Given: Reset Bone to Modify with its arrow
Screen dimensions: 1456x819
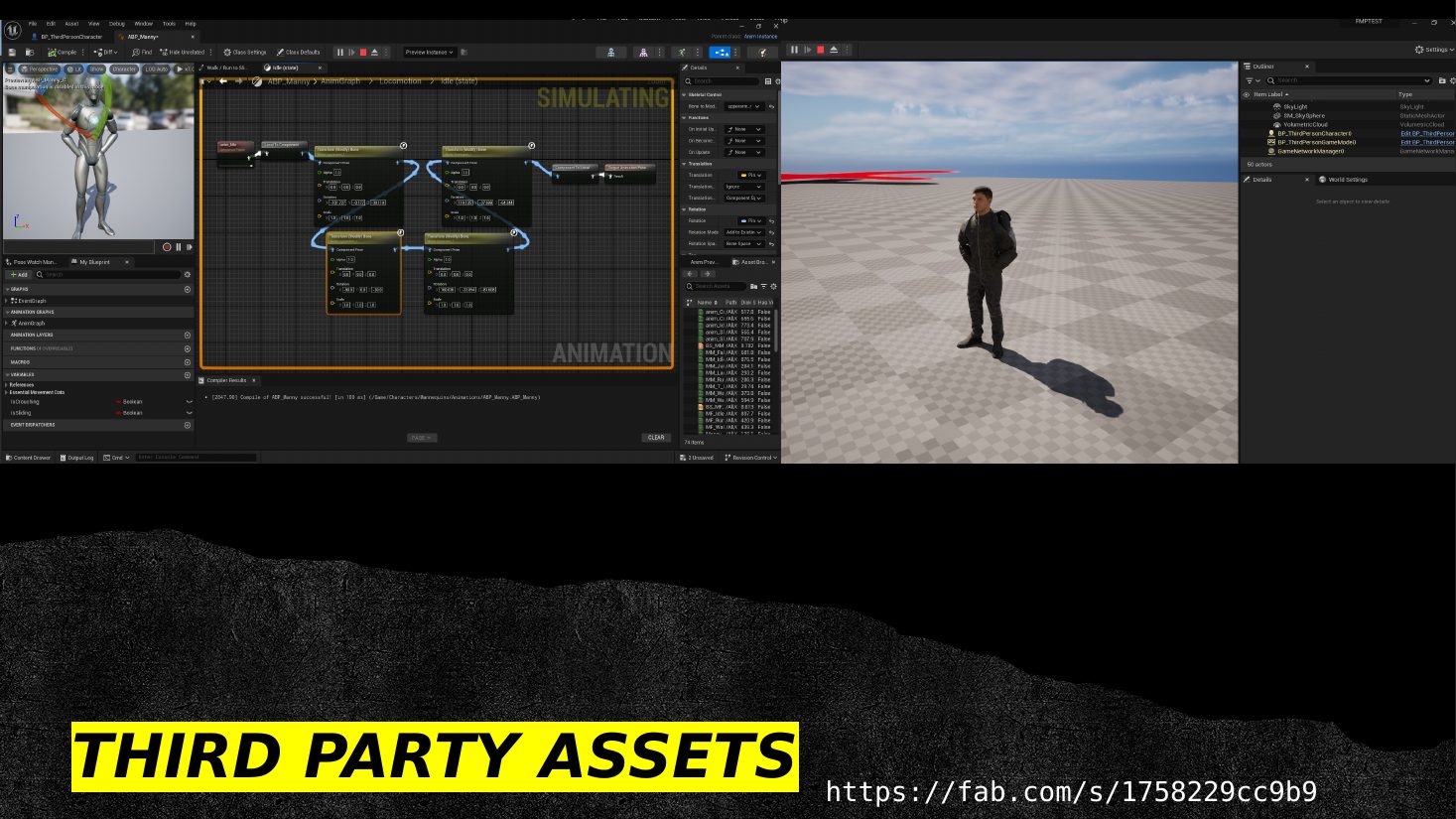Looking at the screenshot, I should (x=771, y=106).
